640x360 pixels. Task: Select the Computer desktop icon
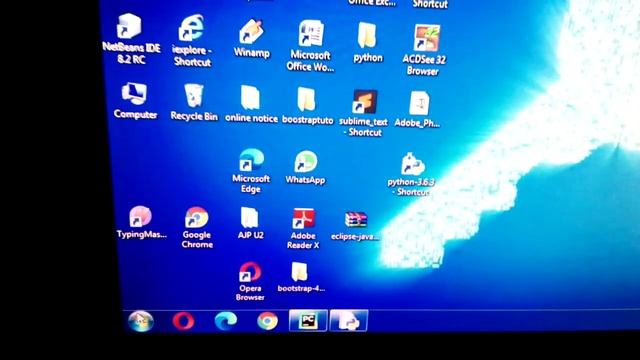tap(134, 94)
